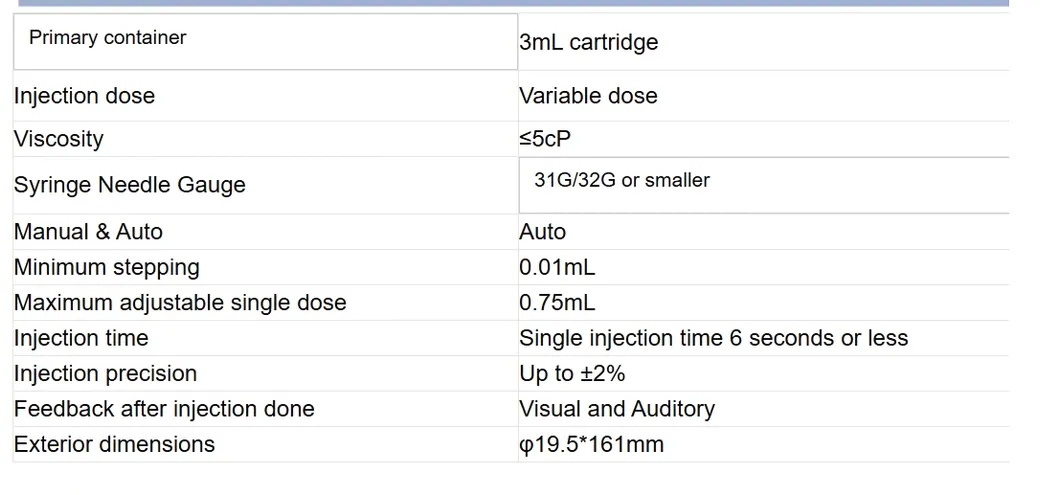Click the 'Injection time' row label
The width and height of the screenshot is (1060, 495).
81,338
